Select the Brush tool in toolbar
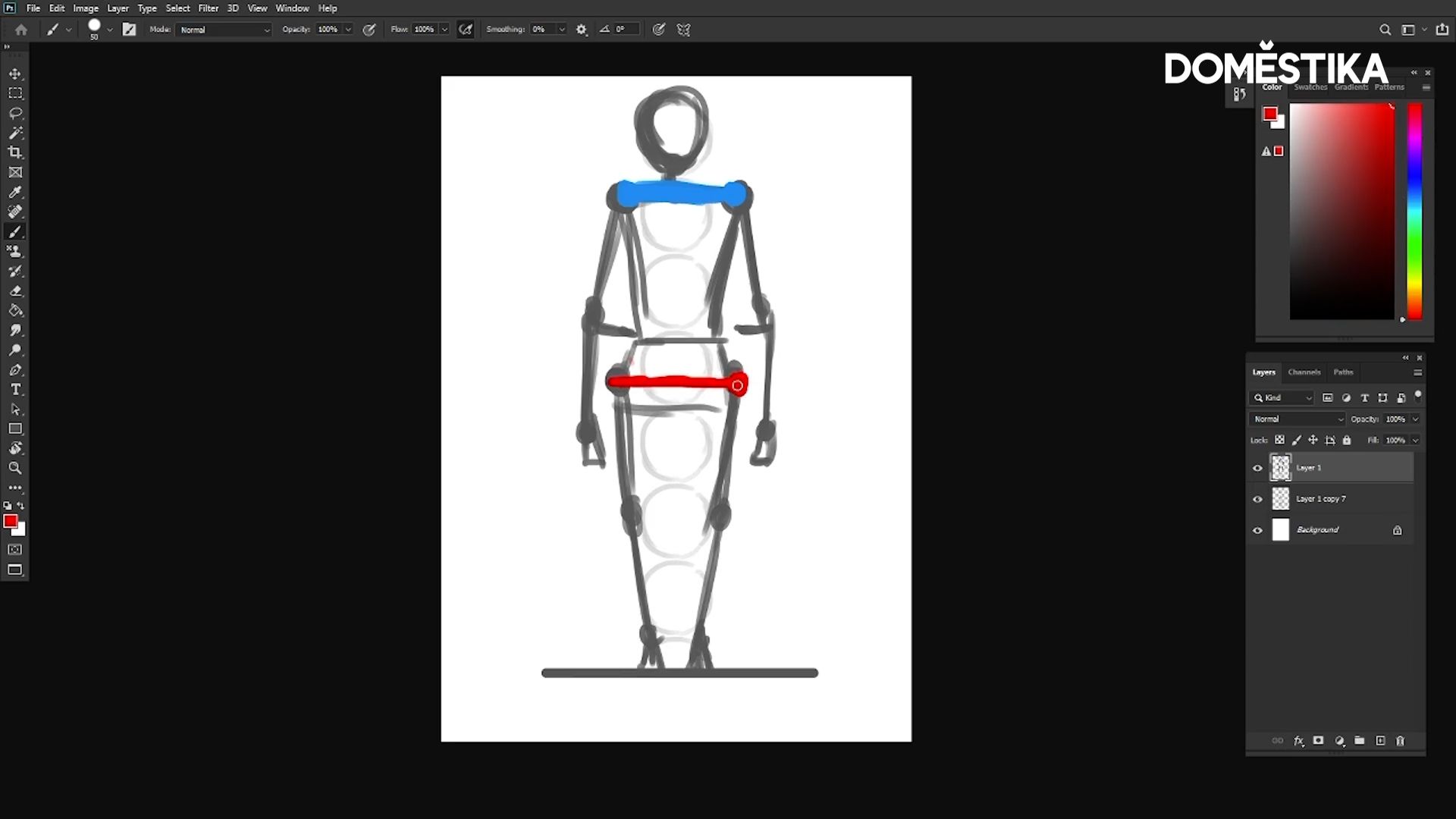 [x=15, y=231]
